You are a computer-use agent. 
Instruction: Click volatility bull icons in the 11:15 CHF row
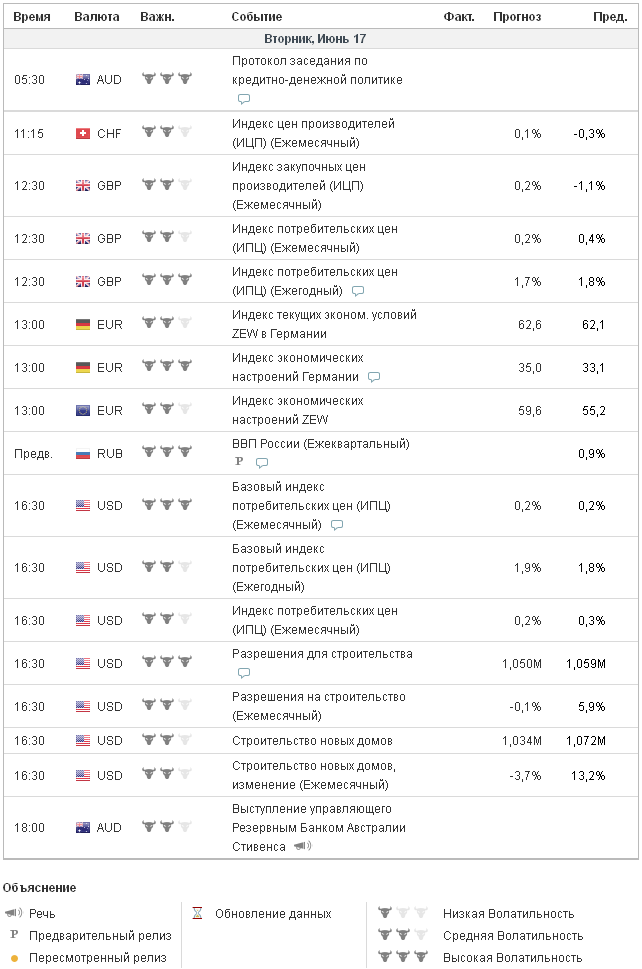[166, 132]
